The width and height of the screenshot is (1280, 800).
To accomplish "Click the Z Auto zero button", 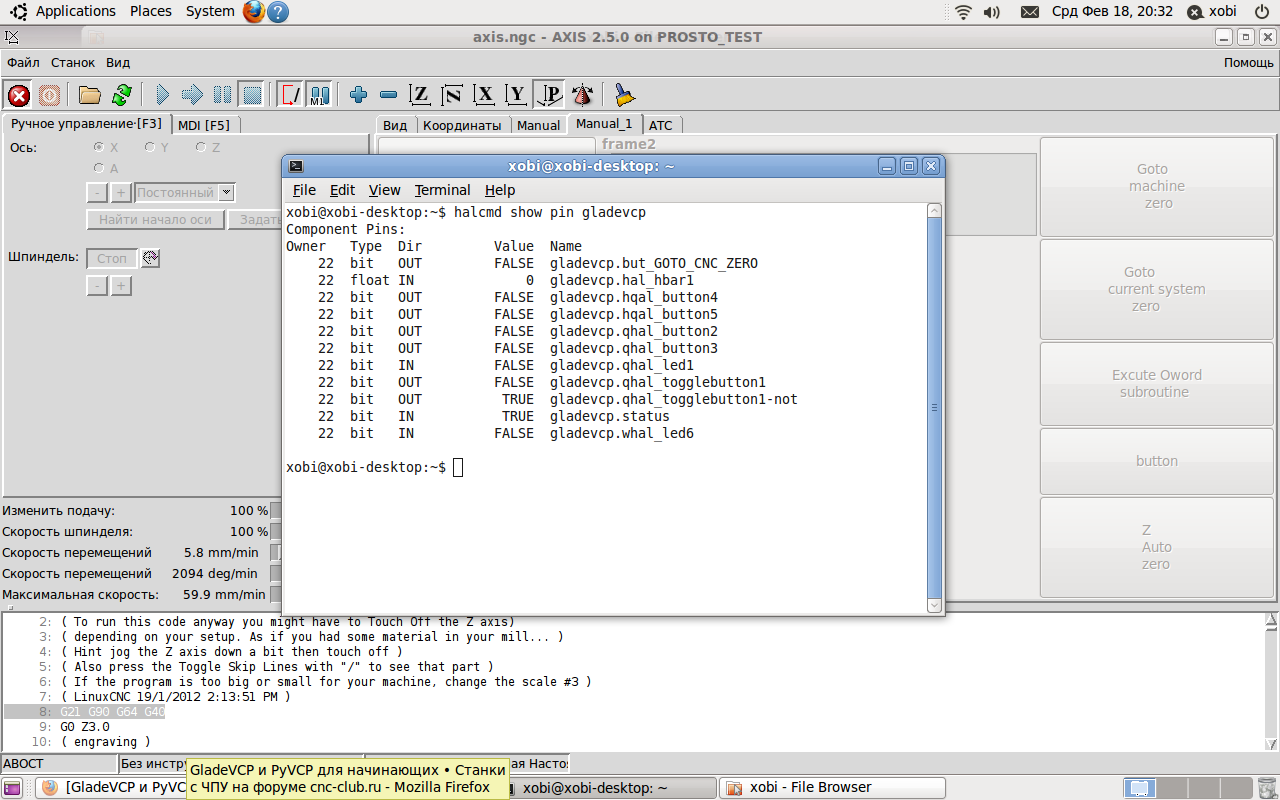I will coord(1157,547).
